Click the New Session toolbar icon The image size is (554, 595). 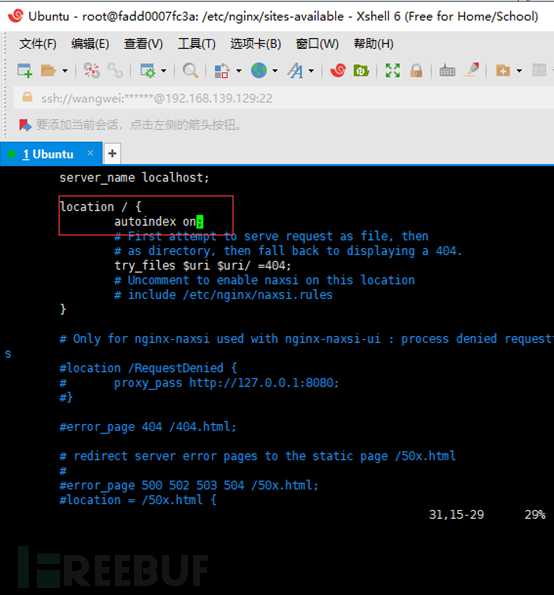click(24, 71)
